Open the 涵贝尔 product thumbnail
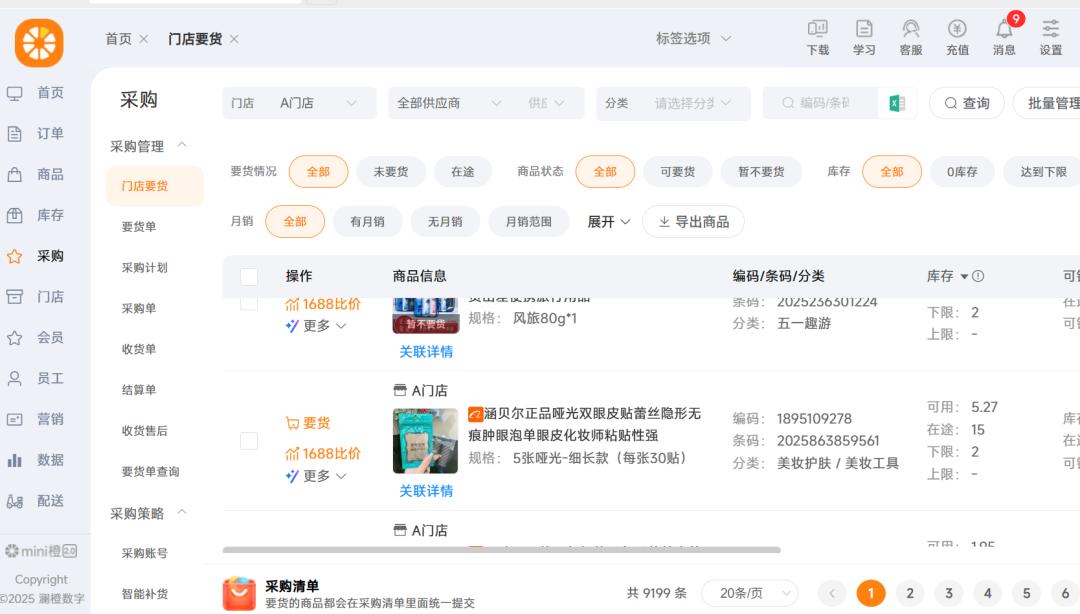Image resolution: width=1080 pixels, height=614 pixels. point(425,441)
